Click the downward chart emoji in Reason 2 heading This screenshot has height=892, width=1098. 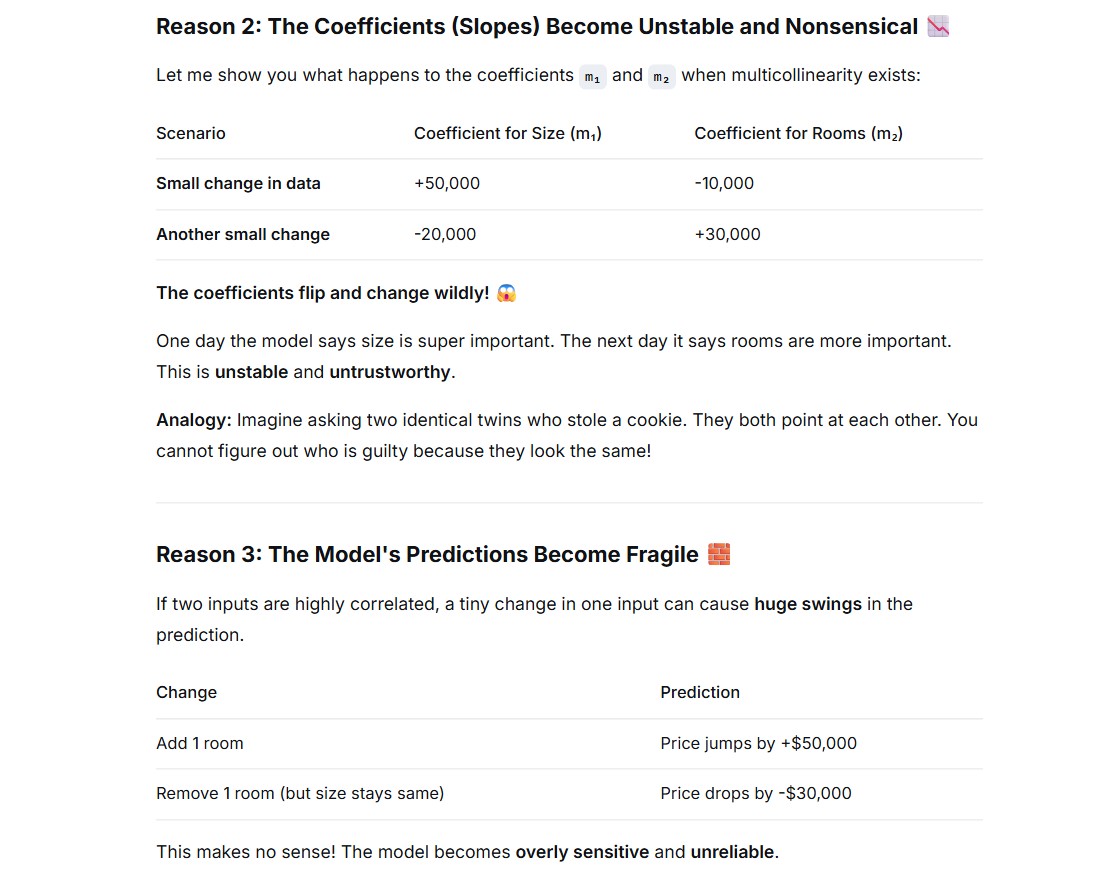click(x=938, y=27)
